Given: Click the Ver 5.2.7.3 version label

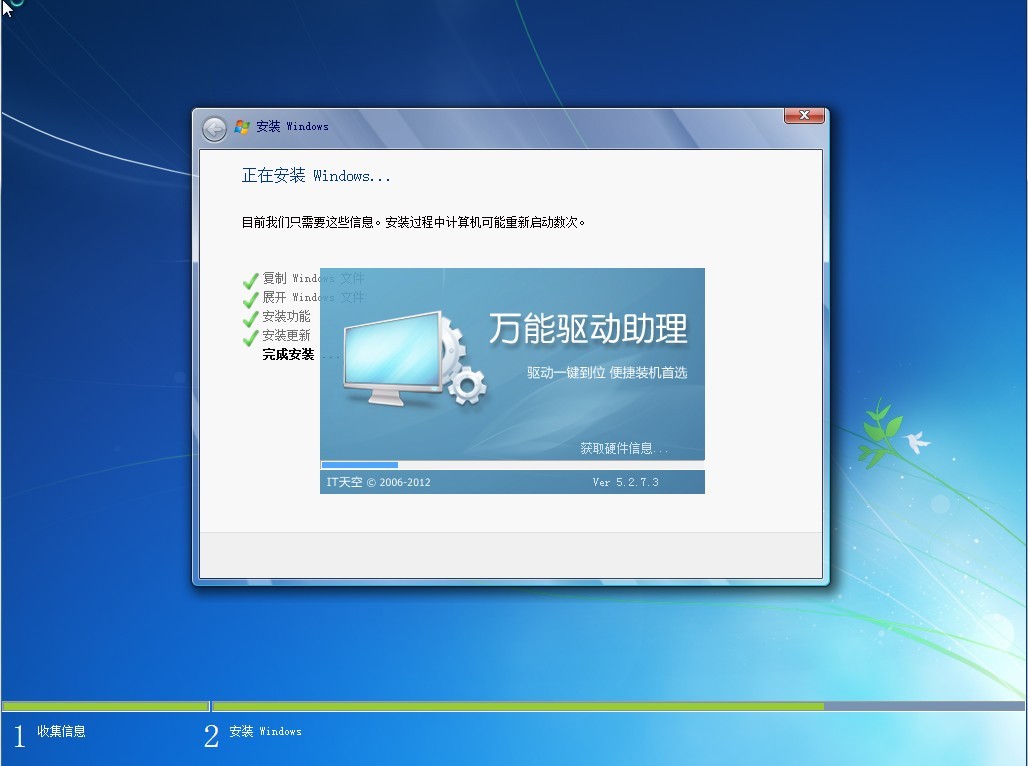Looking at the screenshot, I should coord(625,482).
